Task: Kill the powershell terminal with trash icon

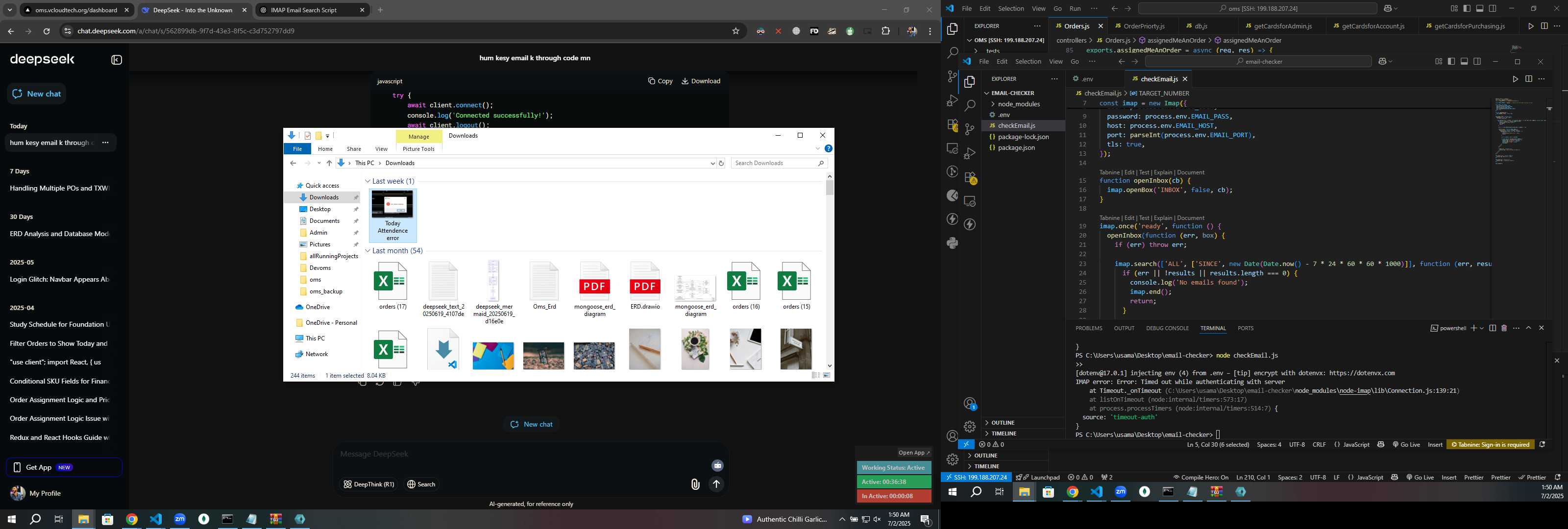Action: pos(1504,328)
